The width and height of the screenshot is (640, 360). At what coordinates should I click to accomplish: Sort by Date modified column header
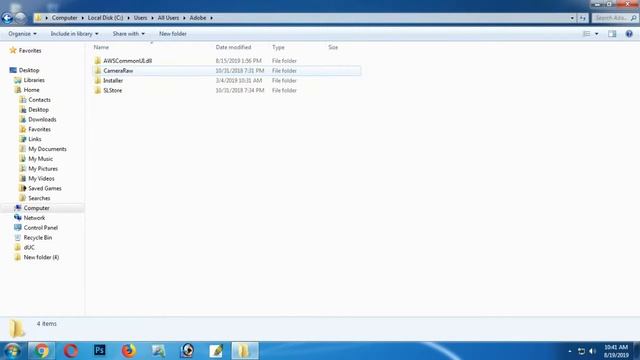click(233, 47)
